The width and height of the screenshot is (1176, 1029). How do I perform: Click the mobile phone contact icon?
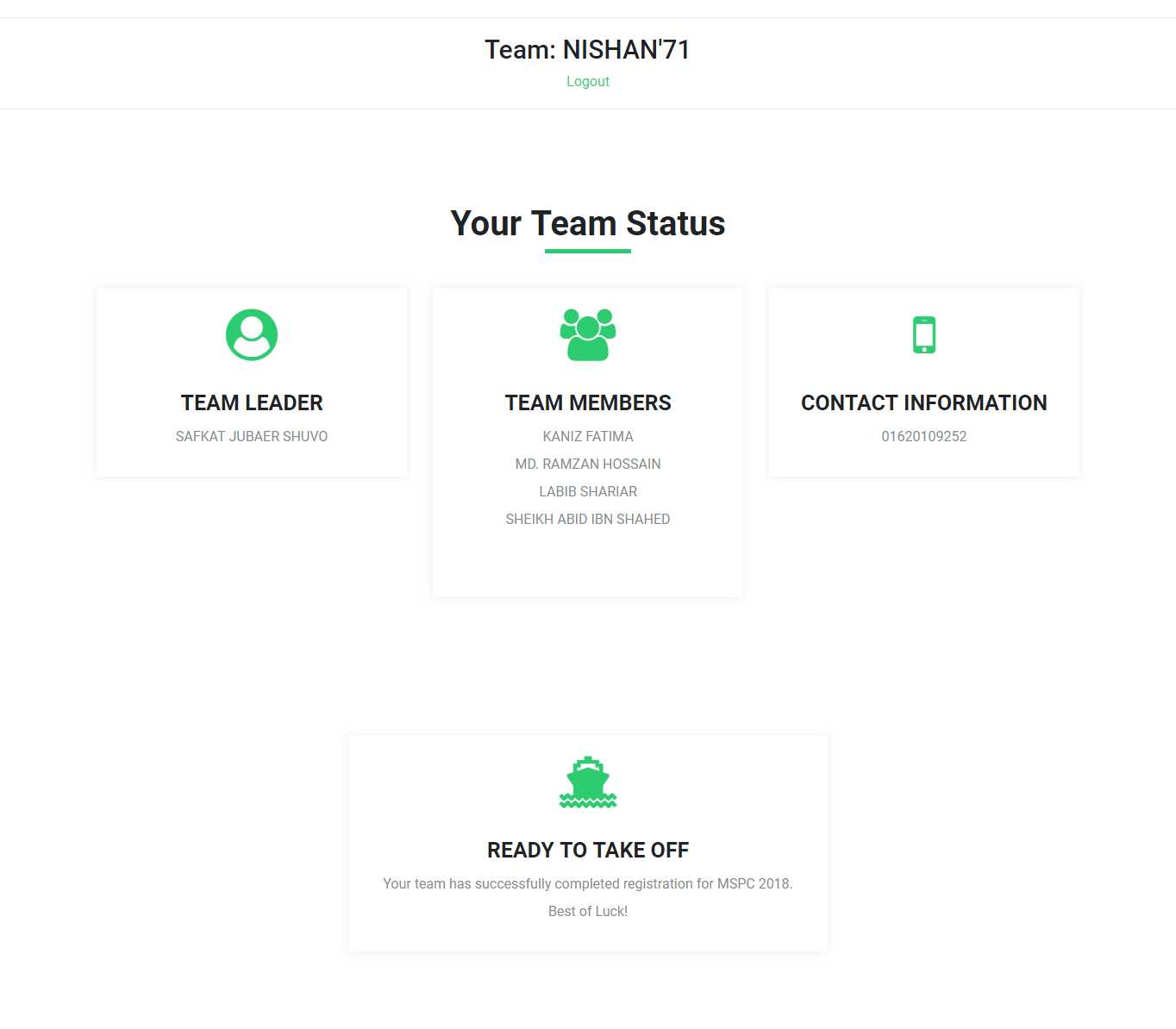pyautogui.click(x=924, y=334)
